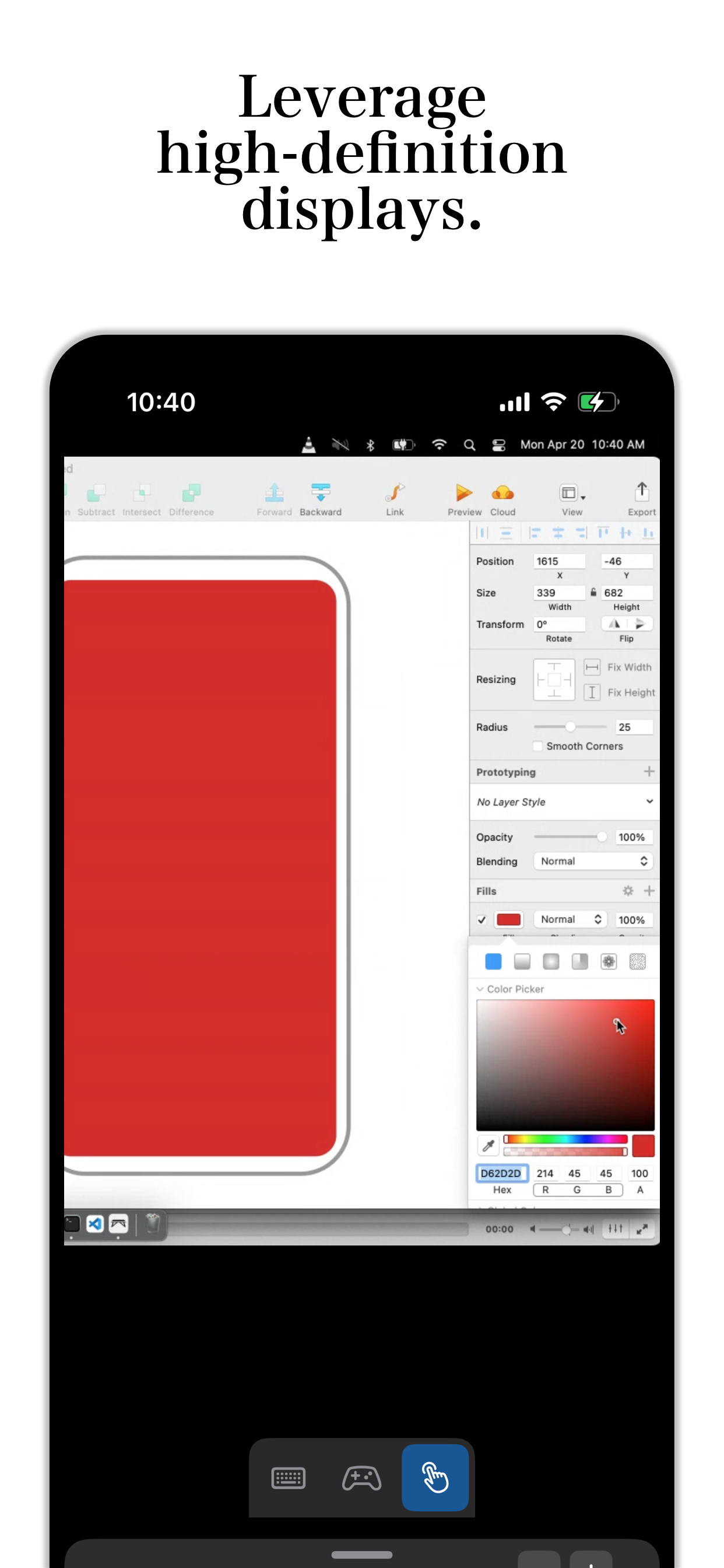This screenshot has height=1568, width=724.
Task: Click the Intersect boolean tool
Action: pyautogui.click(x=142, y=500)
